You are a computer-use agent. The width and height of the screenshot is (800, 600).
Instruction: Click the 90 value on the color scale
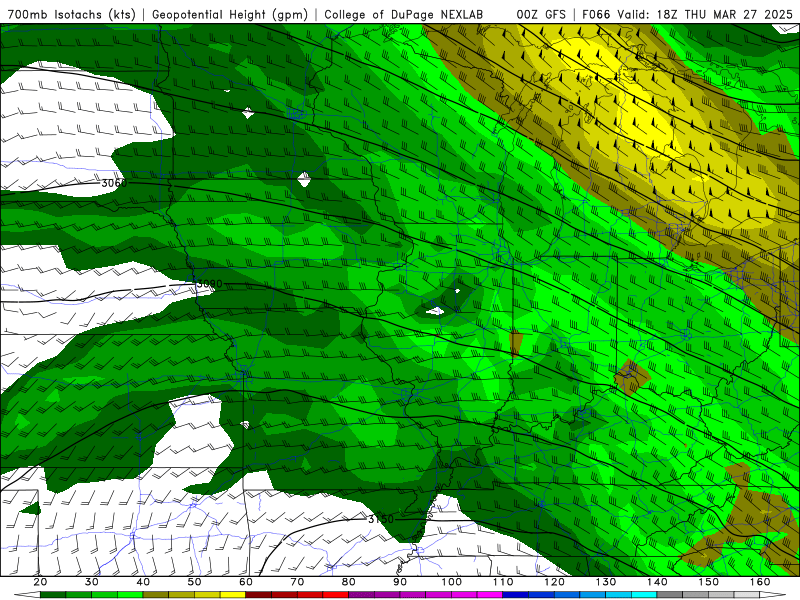pyautogui.click(x=400, y=582)
